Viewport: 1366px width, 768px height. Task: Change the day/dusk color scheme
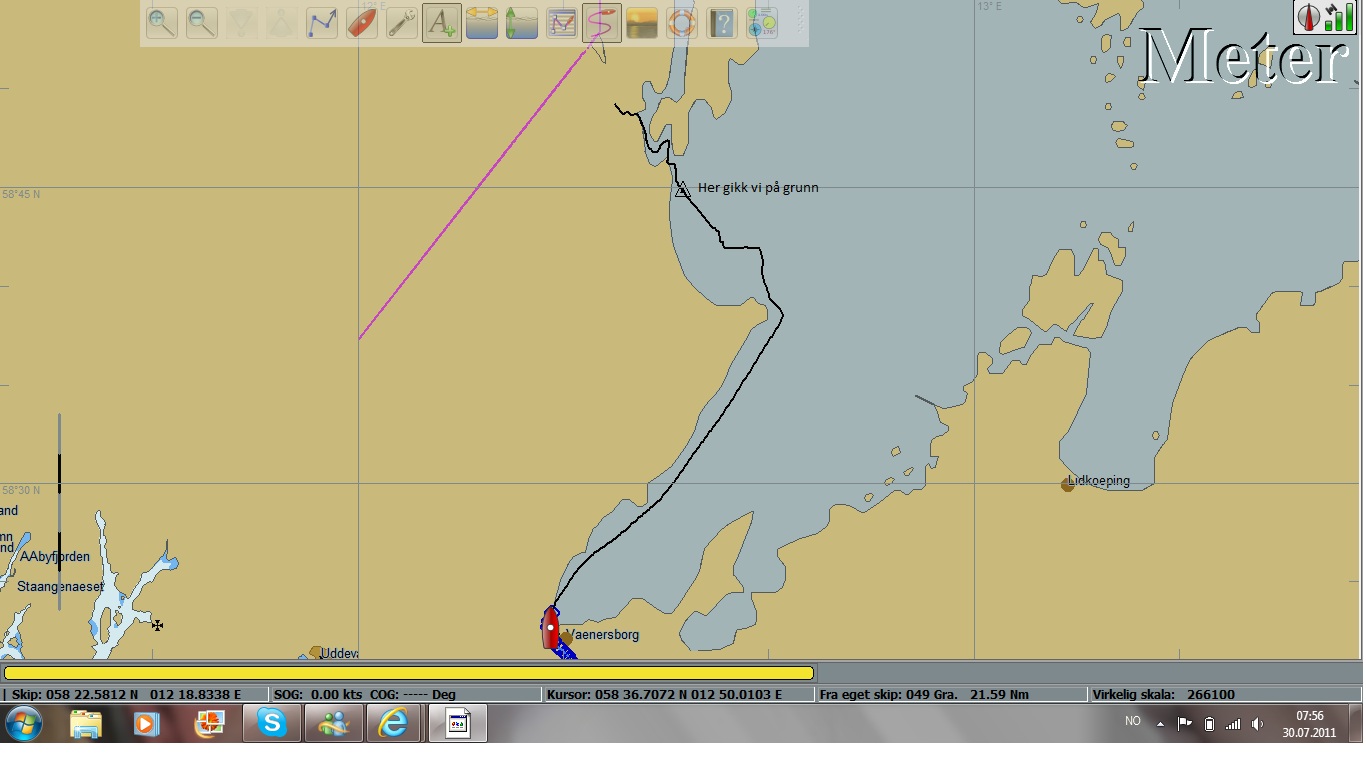642,23
